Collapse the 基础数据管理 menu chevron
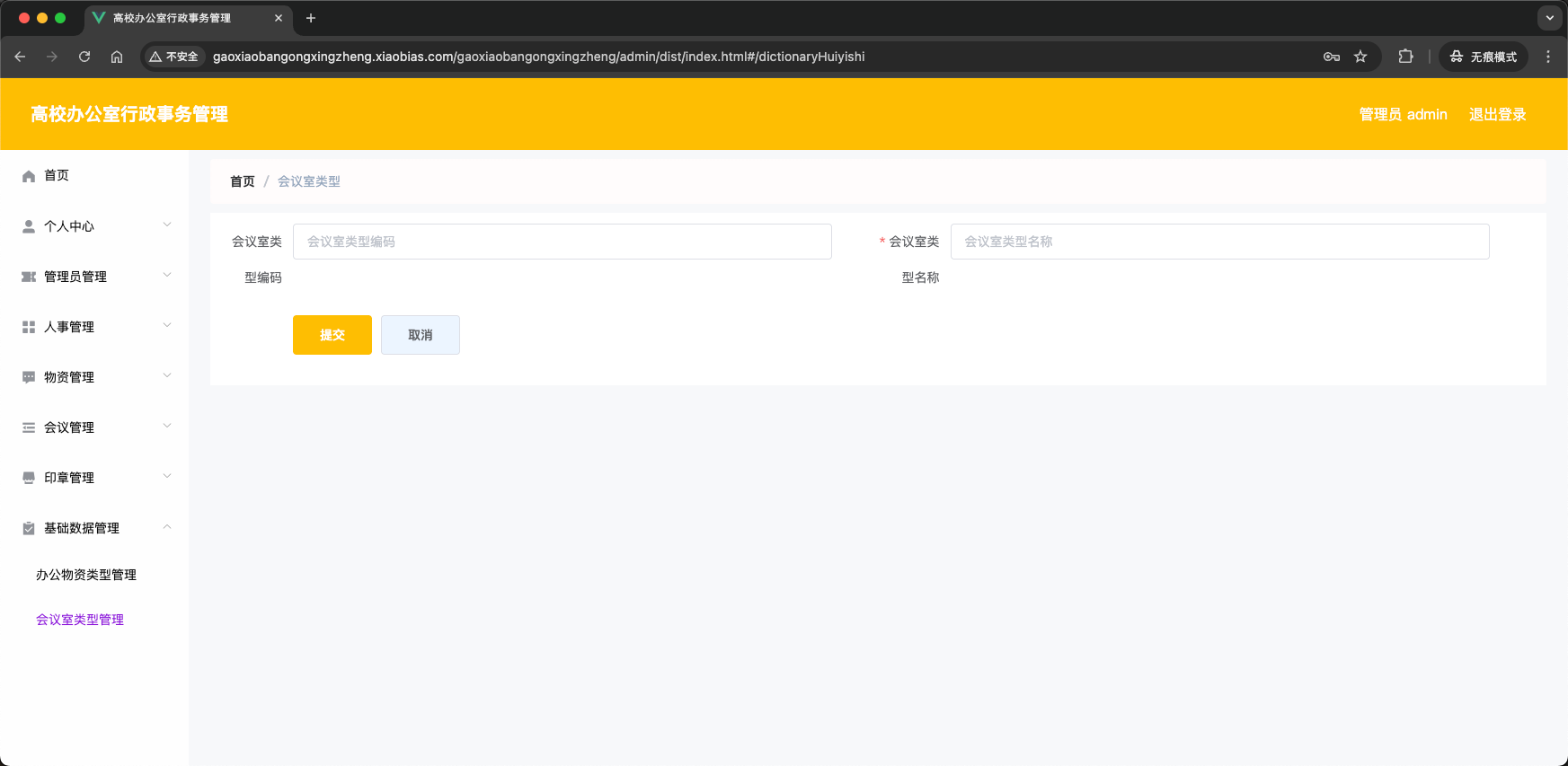 [x=167, y=526]
